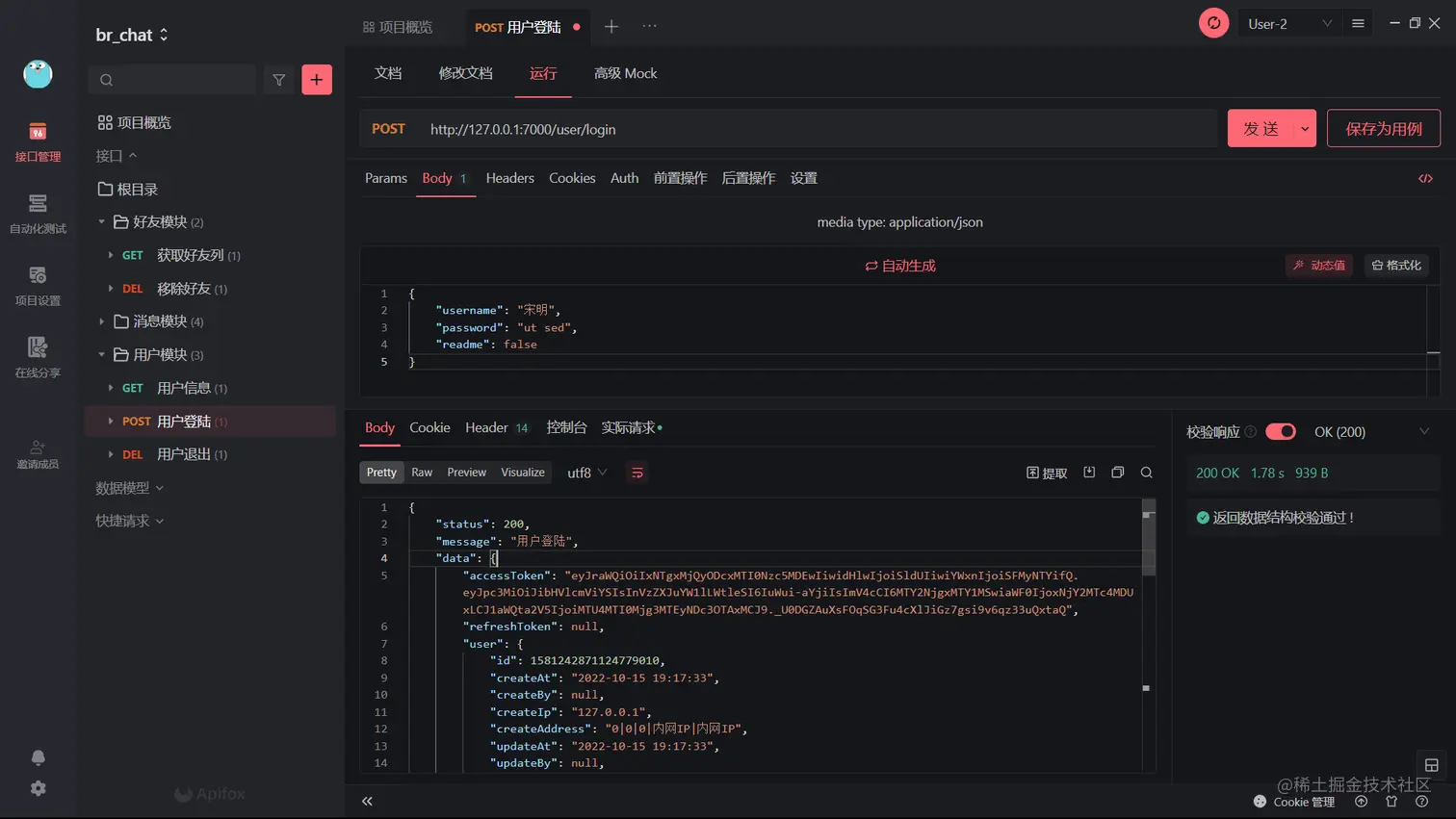Open the br_chat project switcher
The width and height of the screenshot is (1456, 819).
[x=132, y=35]
